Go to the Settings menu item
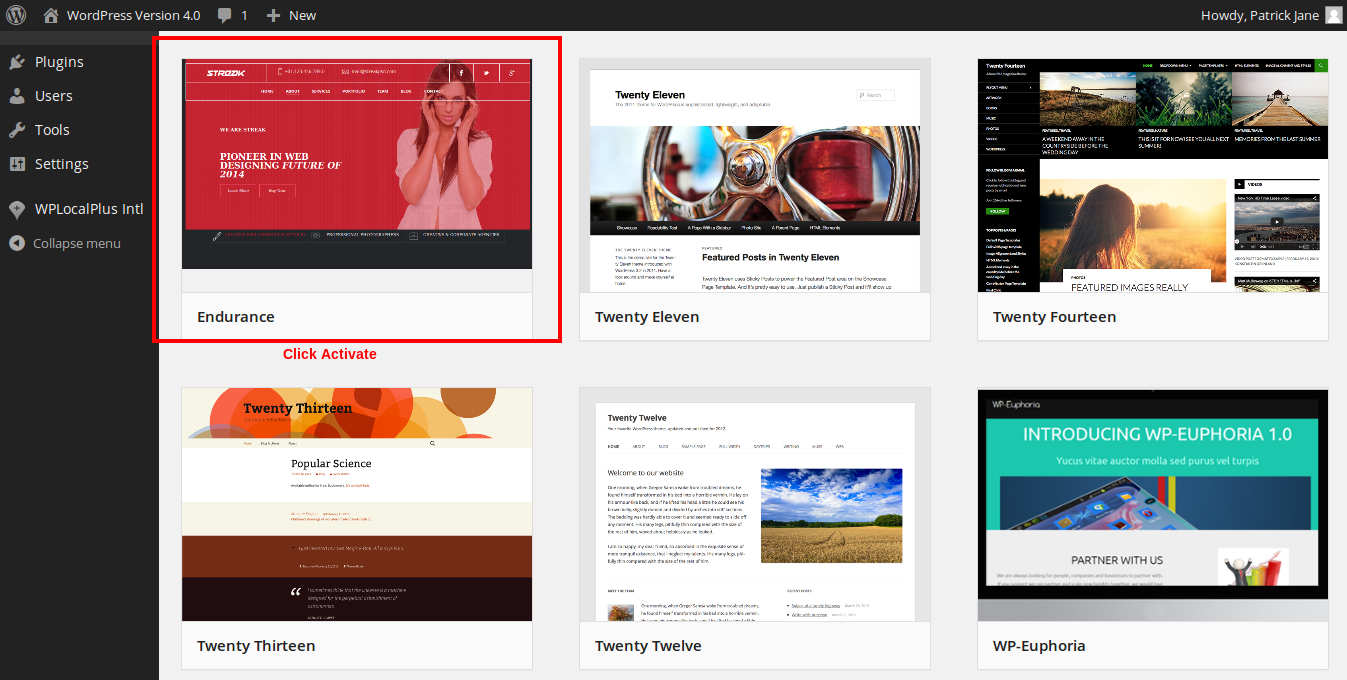 click(61, 164)
